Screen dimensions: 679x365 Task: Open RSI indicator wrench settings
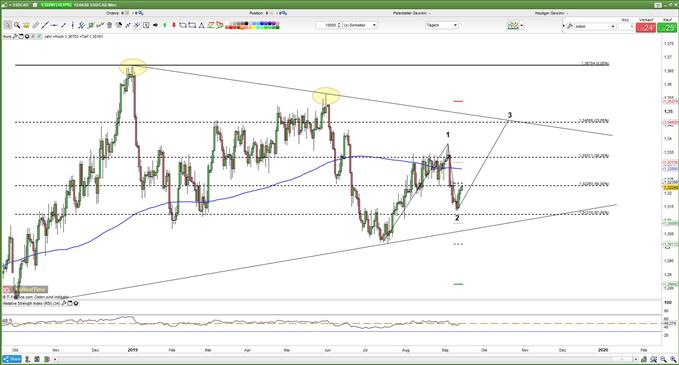click(64, 304)
